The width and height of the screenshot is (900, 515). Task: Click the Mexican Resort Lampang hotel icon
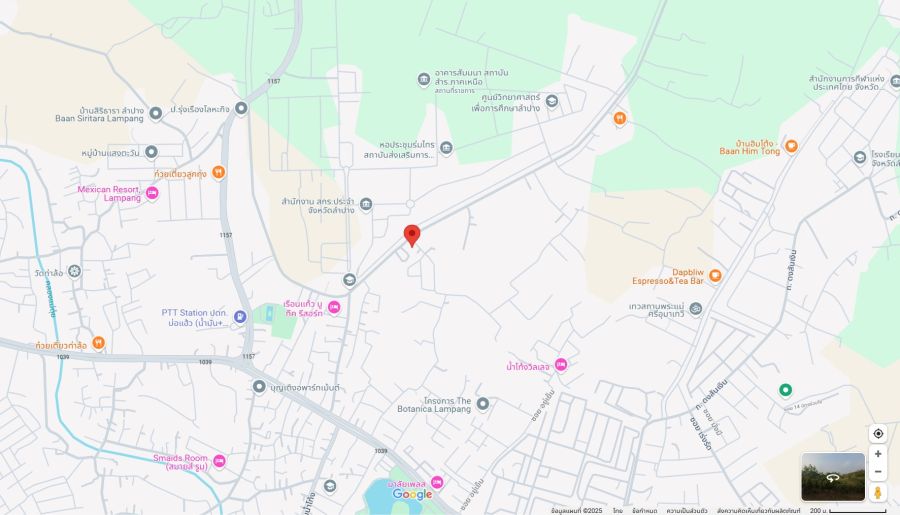tap(152, 193)
